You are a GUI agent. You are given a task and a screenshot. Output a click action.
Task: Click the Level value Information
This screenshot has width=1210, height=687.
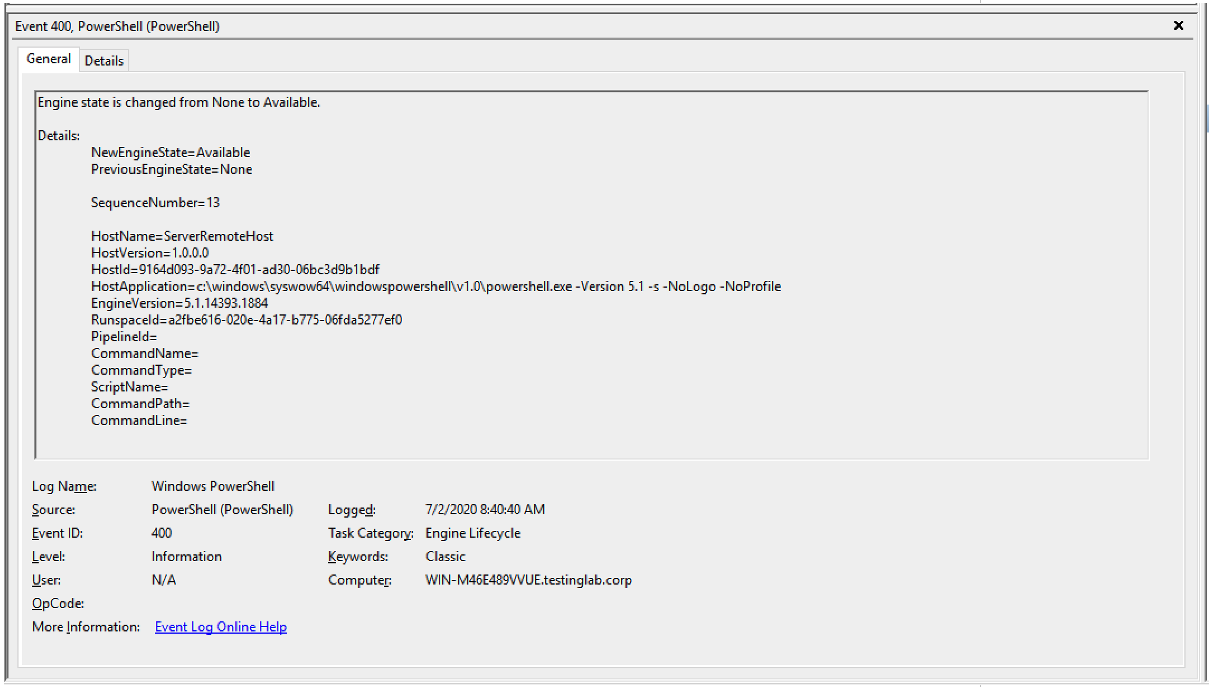(187, 557)
